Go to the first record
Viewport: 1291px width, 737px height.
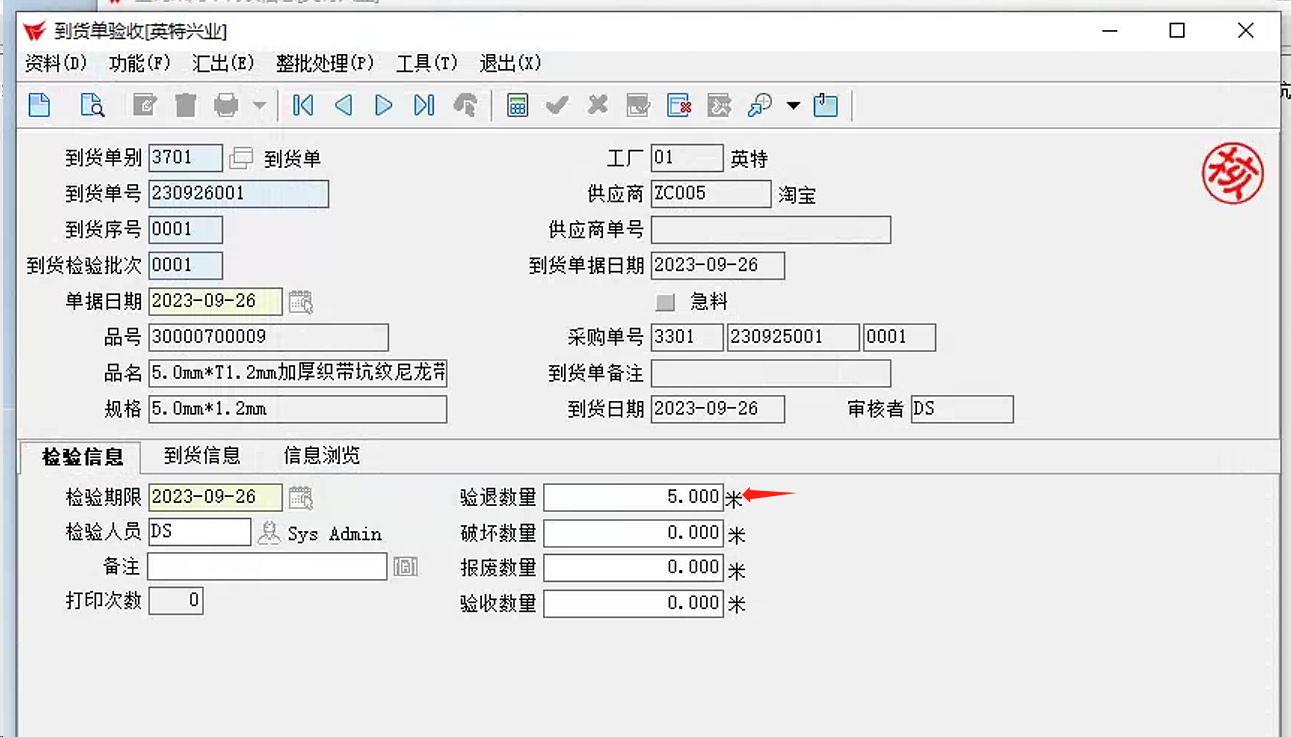coord(303,105)
